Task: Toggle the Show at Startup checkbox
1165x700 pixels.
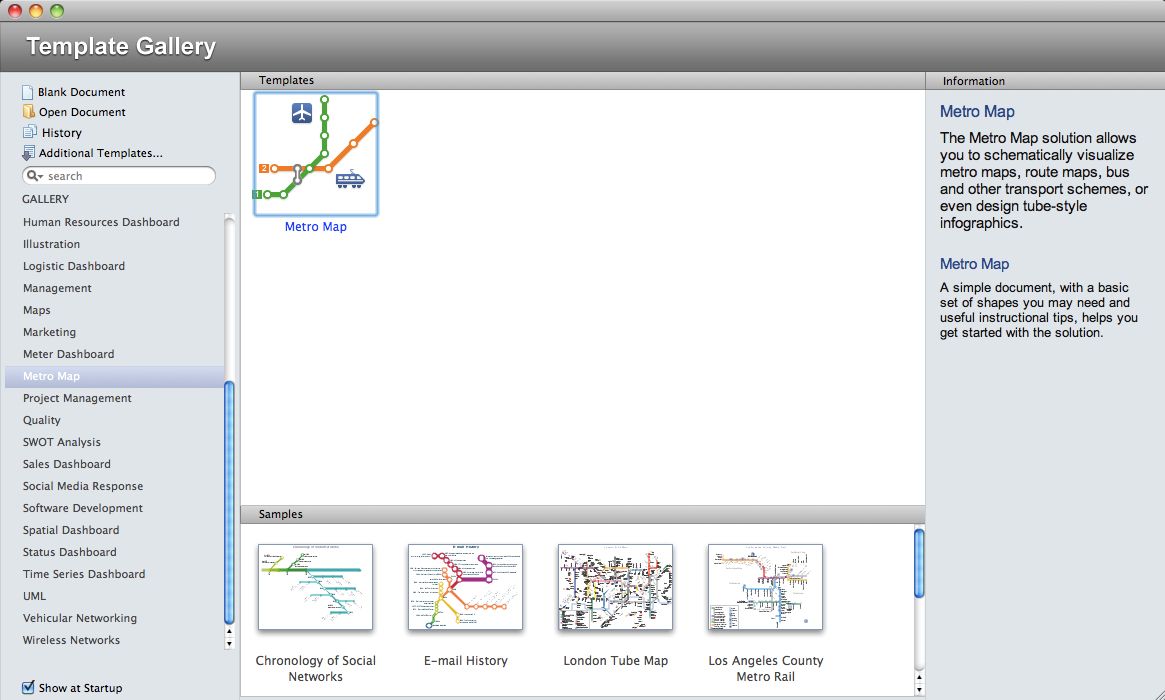Action: click(28, 688)
